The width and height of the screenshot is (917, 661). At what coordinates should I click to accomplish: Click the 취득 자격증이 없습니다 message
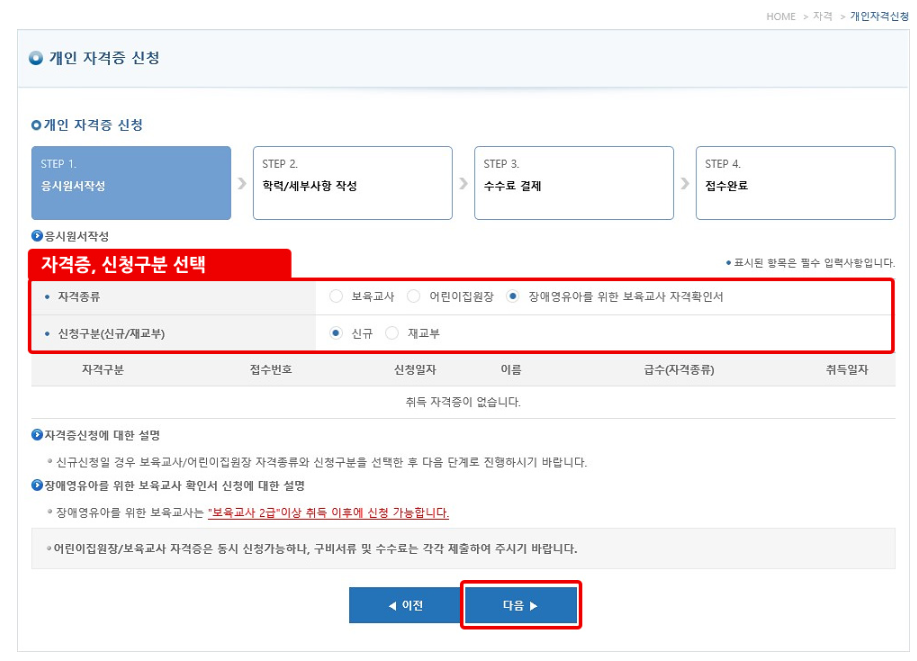[x=463, y=402]
